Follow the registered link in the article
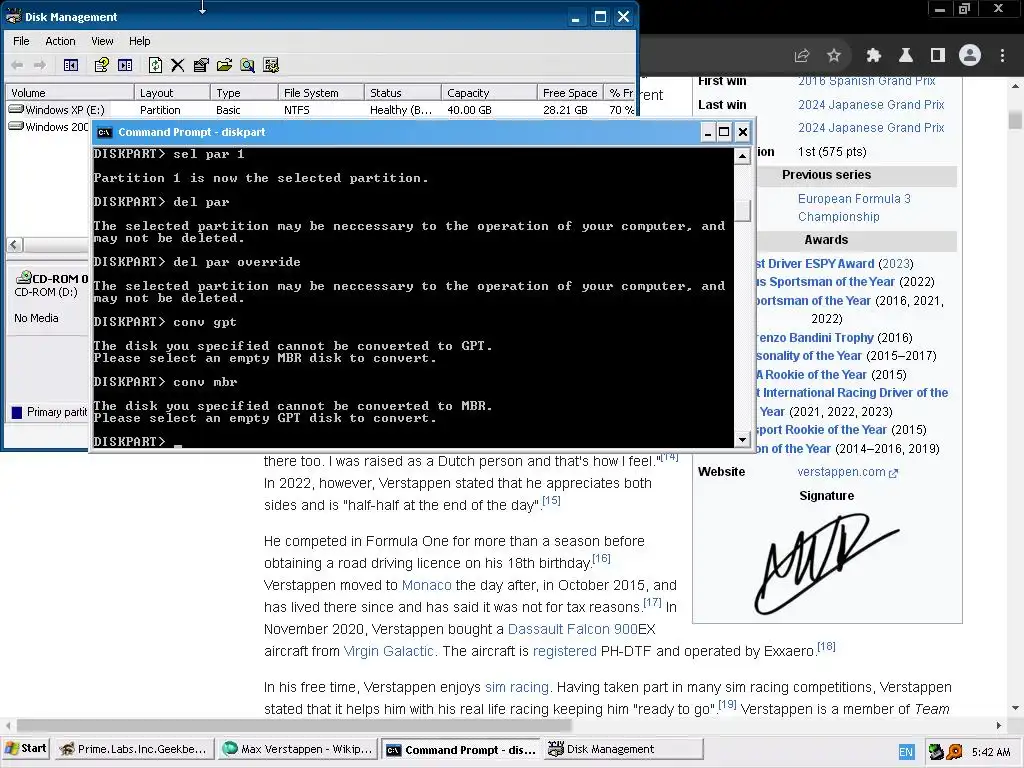Viewport: 1024px width, 768px height. tap(564, 651)
